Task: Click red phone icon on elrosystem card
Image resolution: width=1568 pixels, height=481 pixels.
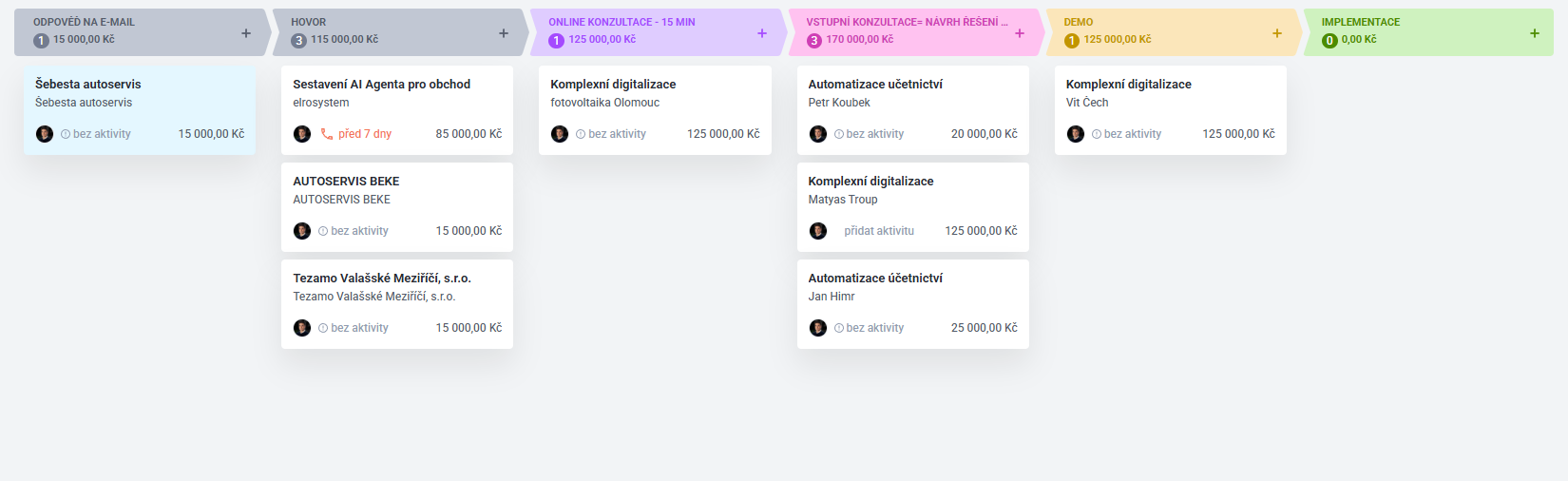Action: point(327,134)
